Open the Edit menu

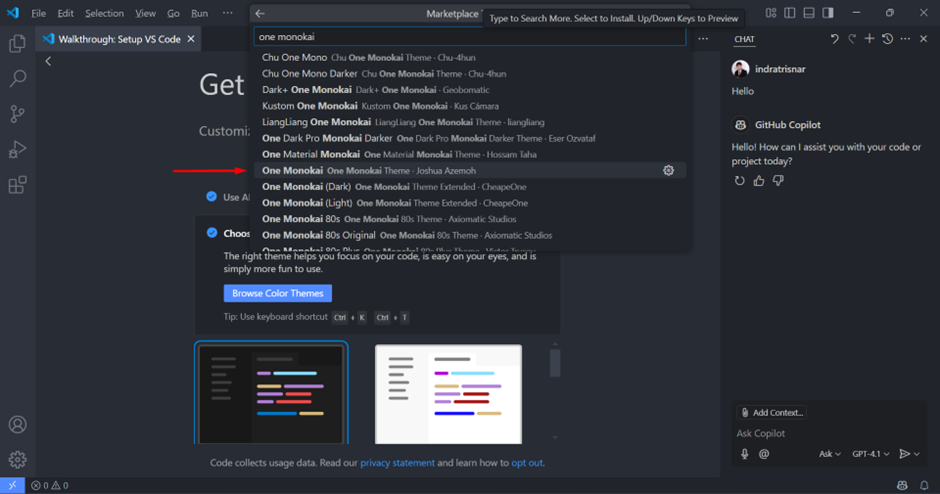coord(65,13)
